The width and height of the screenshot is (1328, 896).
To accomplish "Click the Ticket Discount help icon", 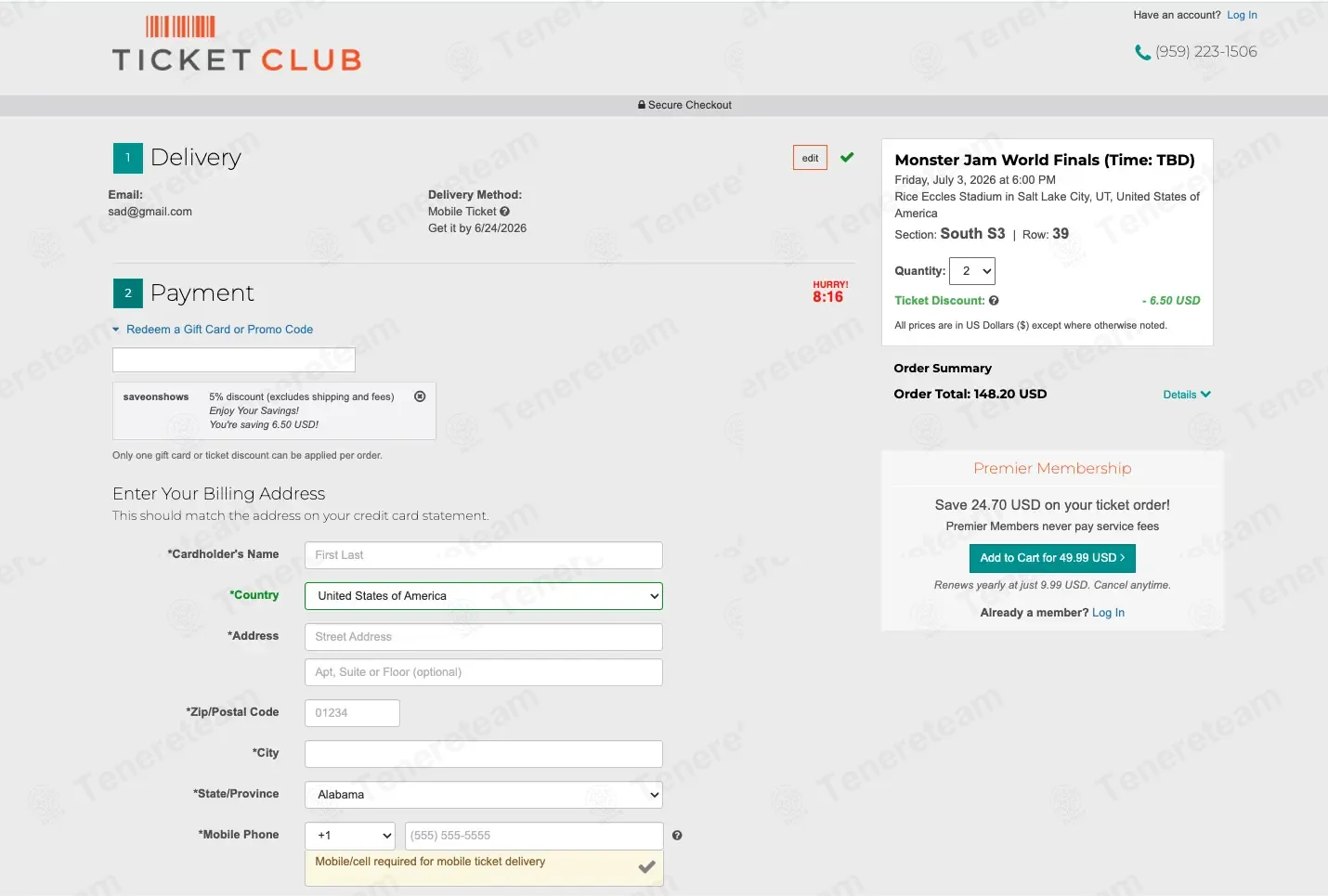I will (x=994, y=301).
